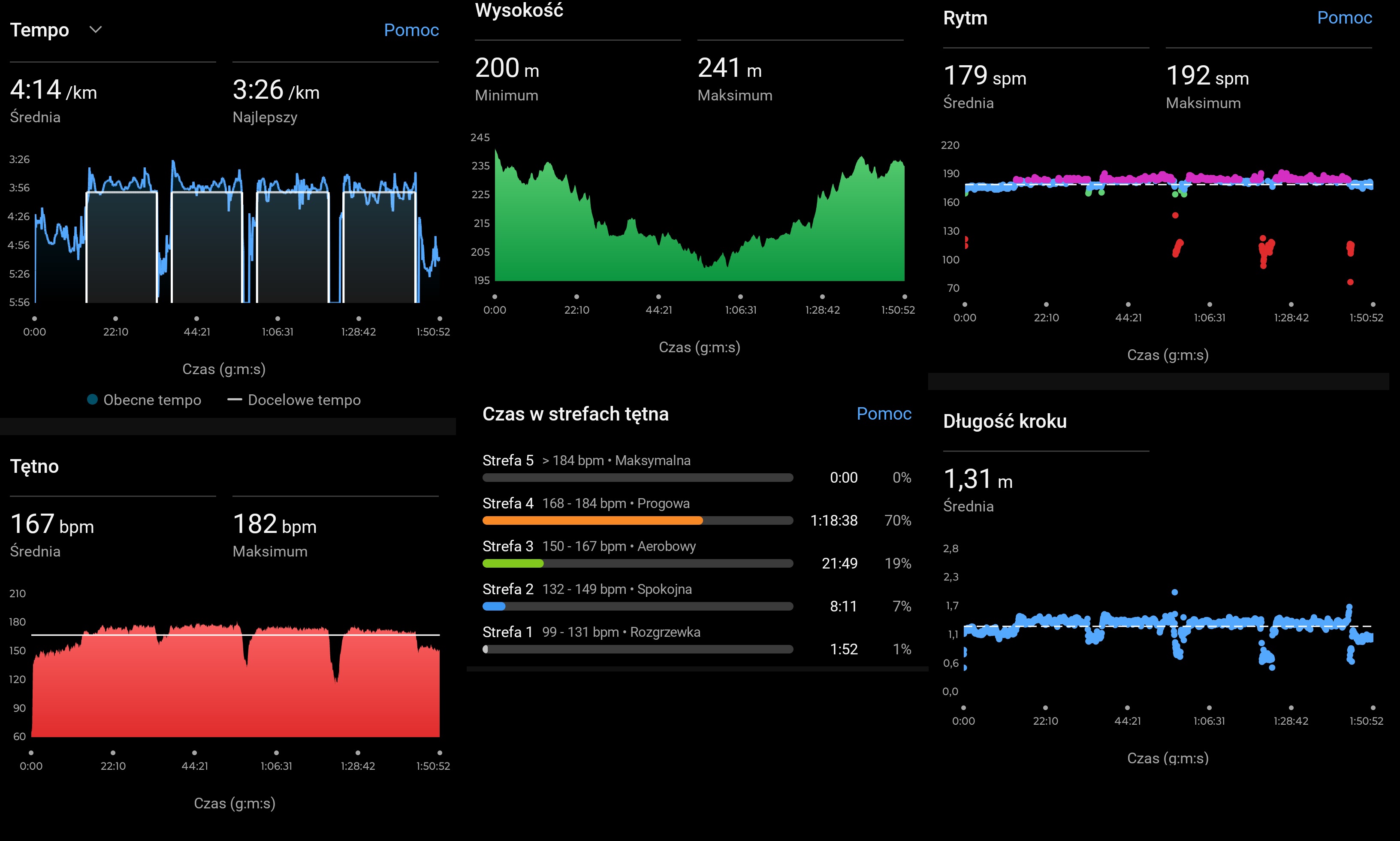This screenshot has height=841, width=1400.
Task: Tap the 22:10 marker on Tętno chart
Action: coord(113,753)
